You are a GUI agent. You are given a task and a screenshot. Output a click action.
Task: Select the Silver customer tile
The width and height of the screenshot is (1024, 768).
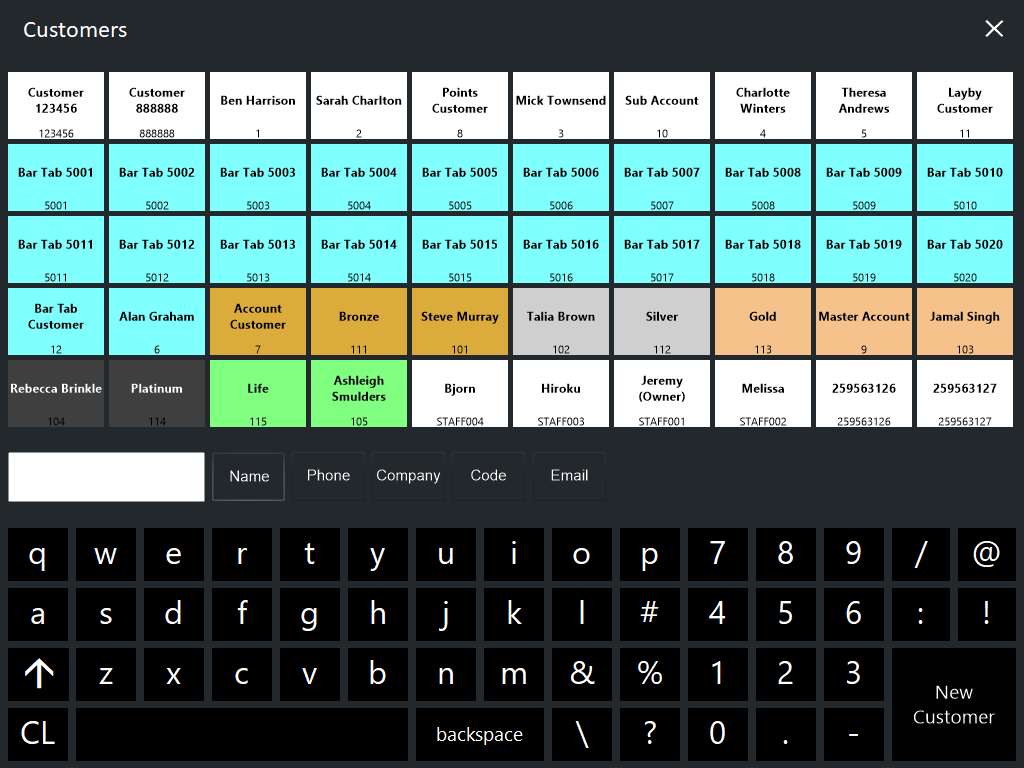pos(662,321)
